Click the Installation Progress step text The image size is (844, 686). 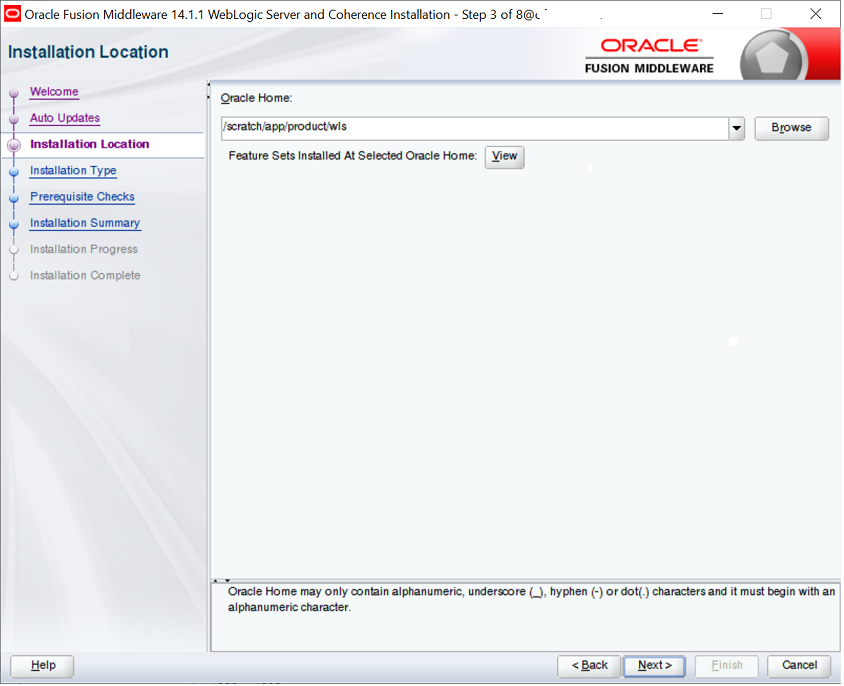(x=84, y=249)
